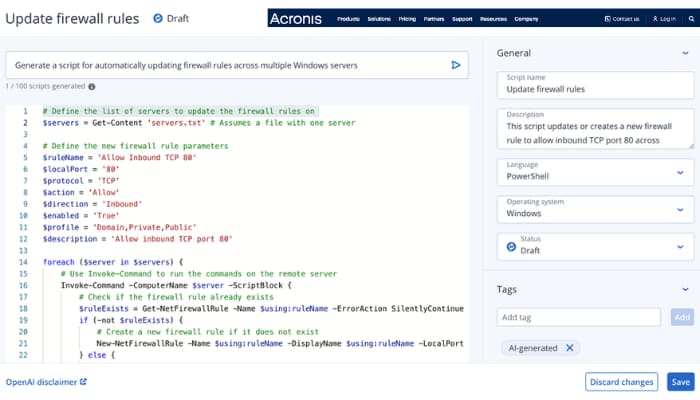Click the 'New-NetFirewallRule' code on line 21
This screenshot has width=700, height=400.
280,343
